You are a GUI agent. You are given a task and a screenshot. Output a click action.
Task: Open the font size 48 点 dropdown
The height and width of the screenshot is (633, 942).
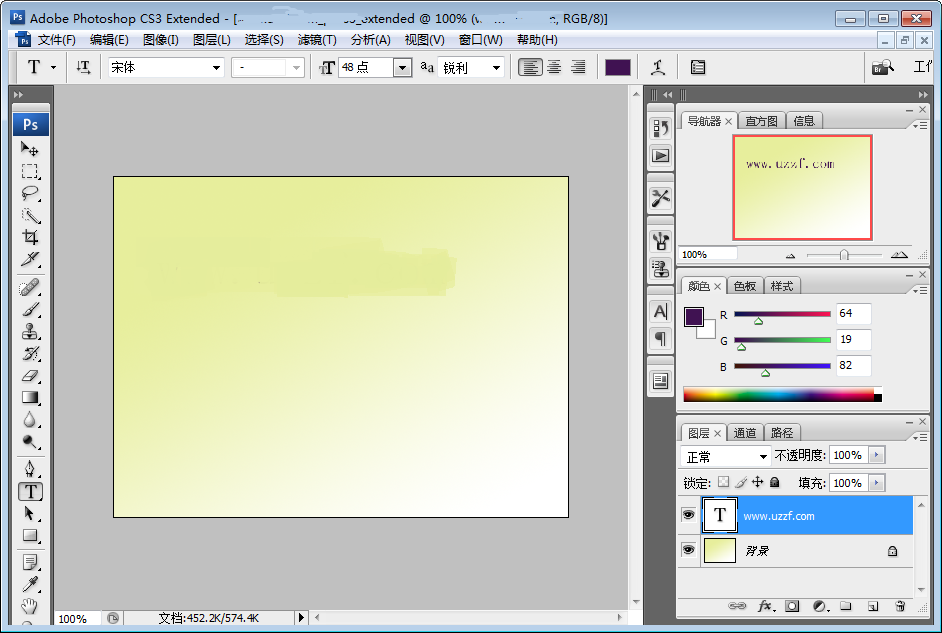[402, 68]
